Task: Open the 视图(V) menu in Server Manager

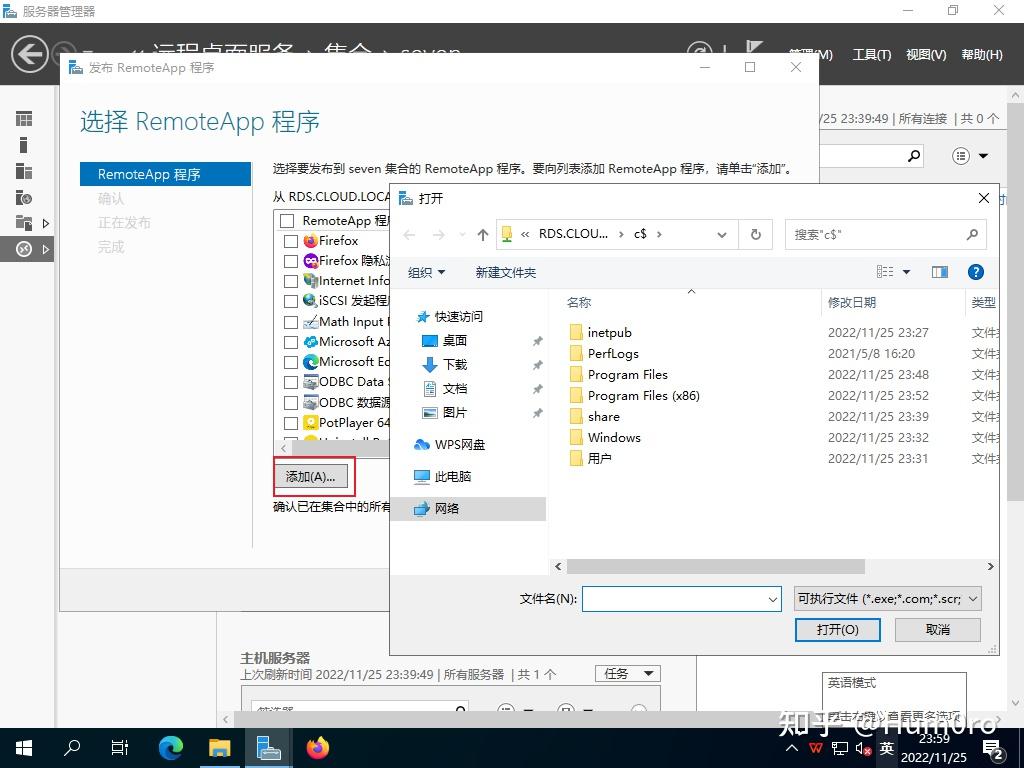Action: click(x=925, y=54)
